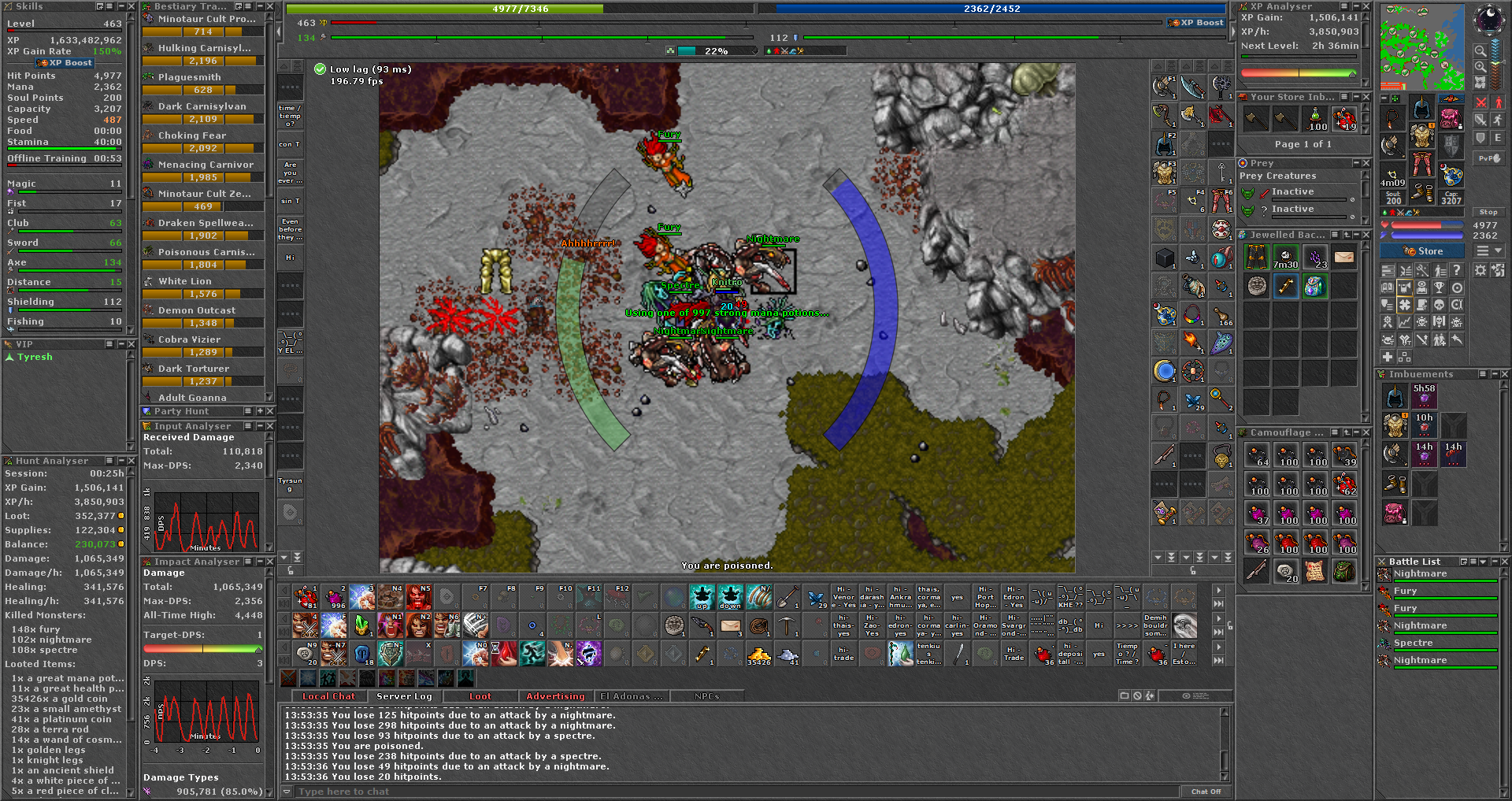Use the pickaxe in the action bar
Screen dimensions: 1512x801
(787, 626)
